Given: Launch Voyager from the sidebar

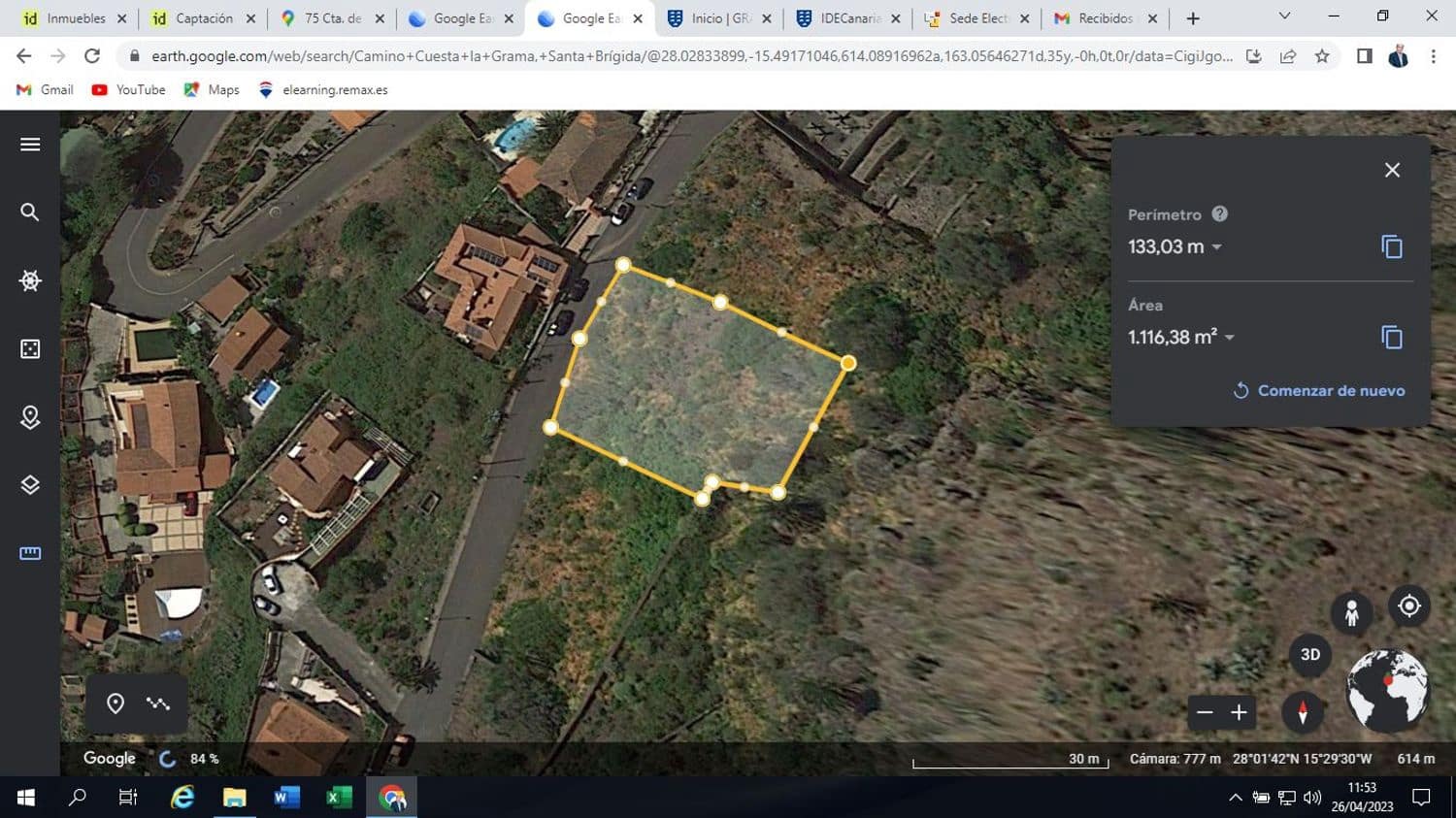Looking at the screenshot, I should (x=29, y=280).
